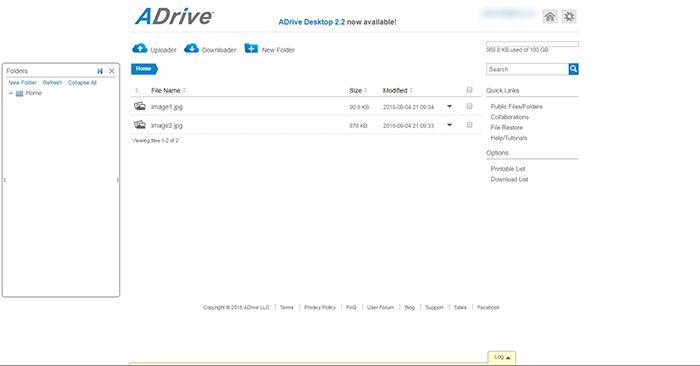This screenshot has height=366, width=700.
Task: Expand the Log panel
Action: tap(502, 357)
